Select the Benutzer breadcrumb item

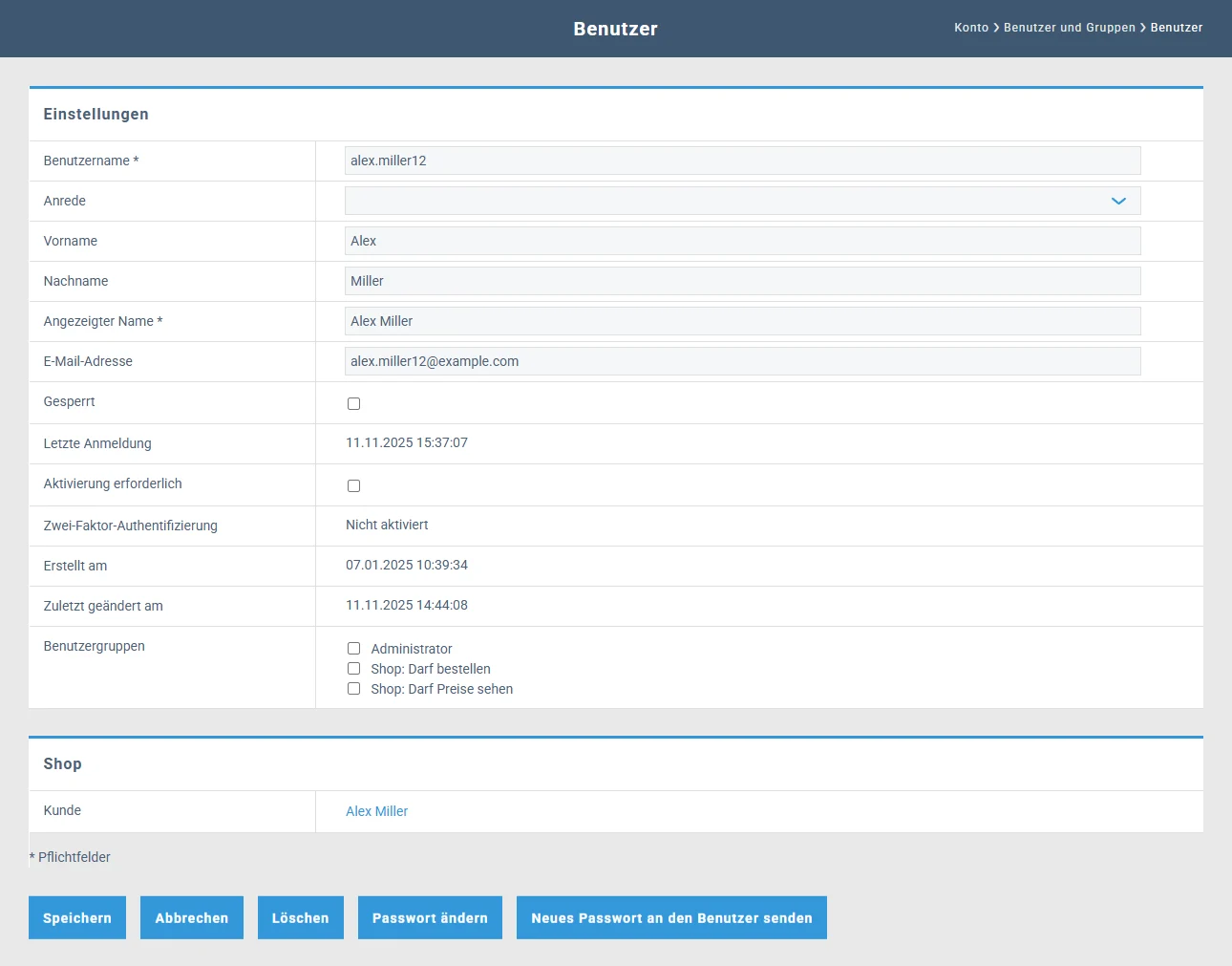(1176, 28)
